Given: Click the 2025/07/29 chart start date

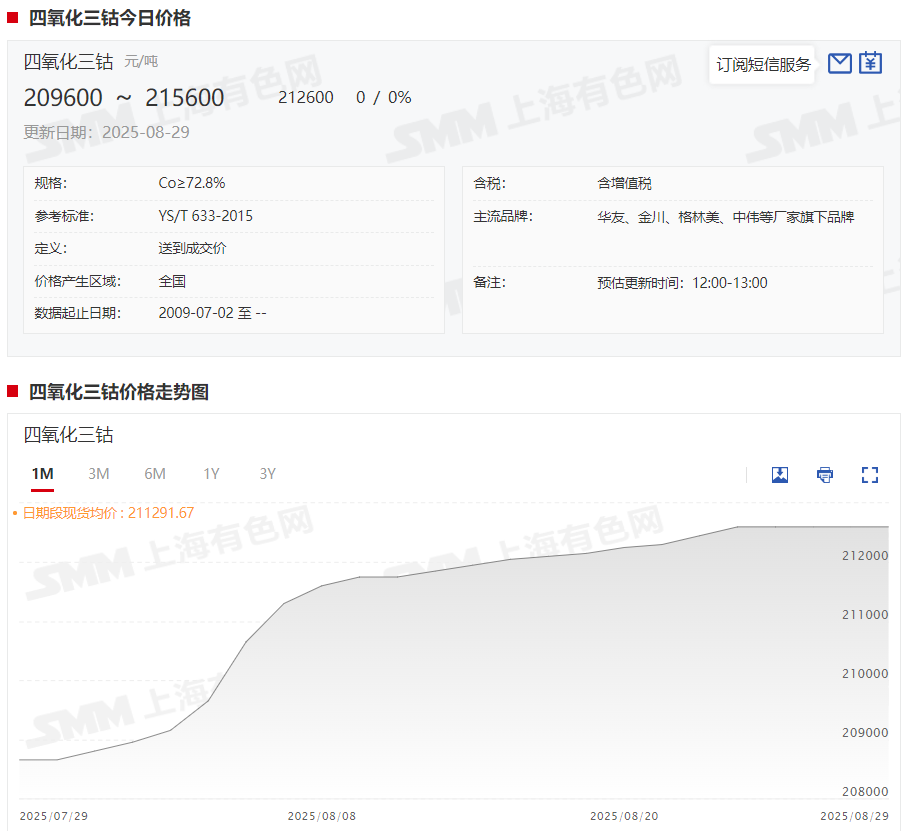Looking at the screenshot, I should click(x=54, y=816).
